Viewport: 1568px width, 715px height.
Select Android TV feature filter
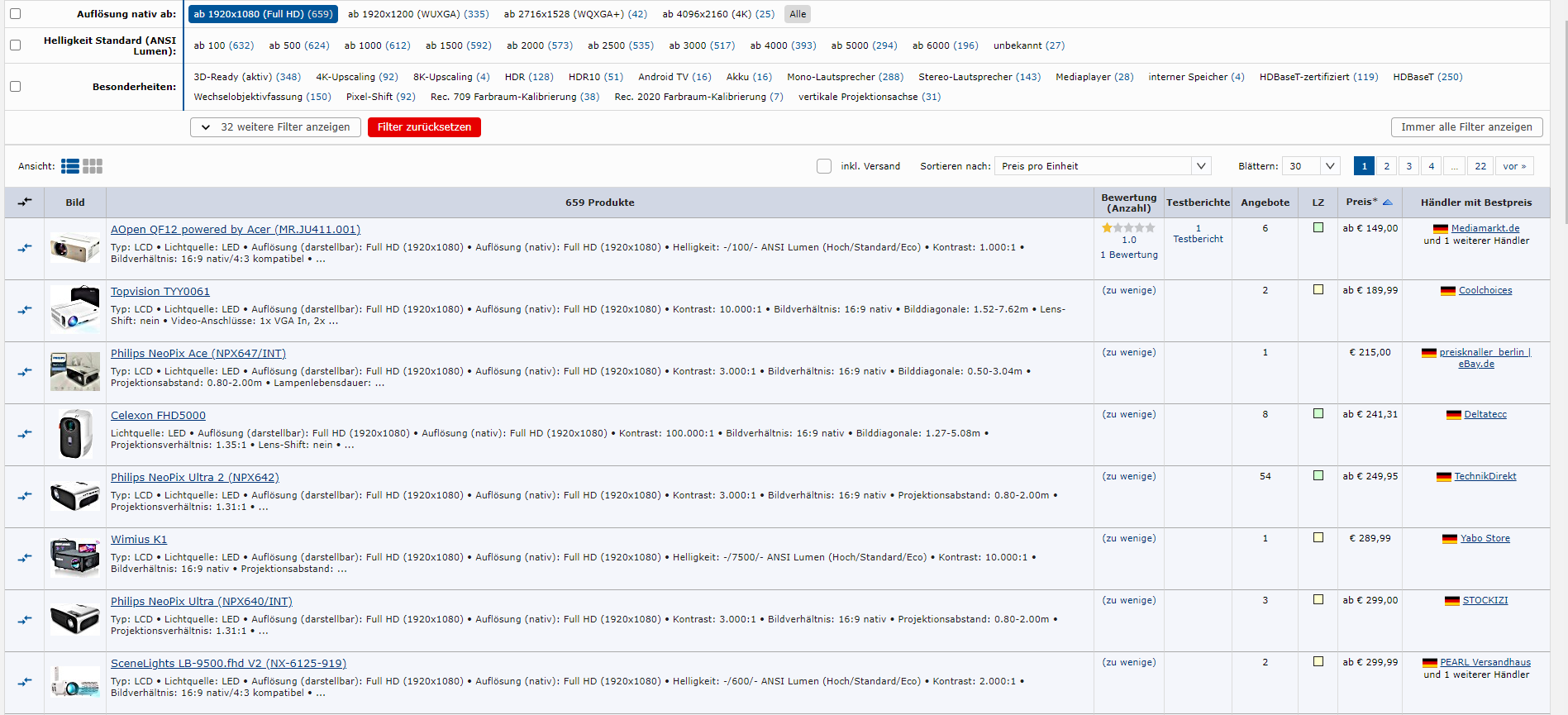[674, 77]
